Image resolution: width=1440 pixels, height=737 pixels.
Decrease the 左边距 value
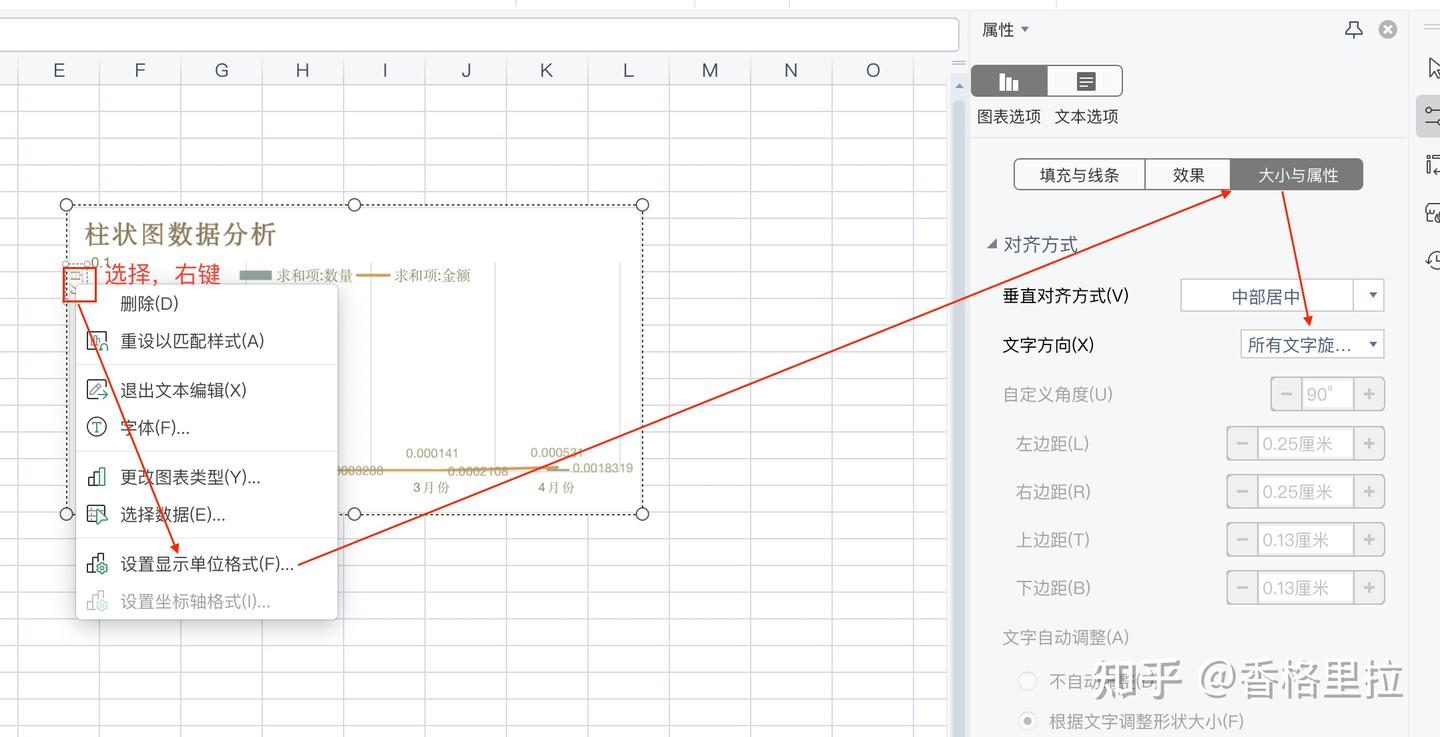pos(1242,443)
